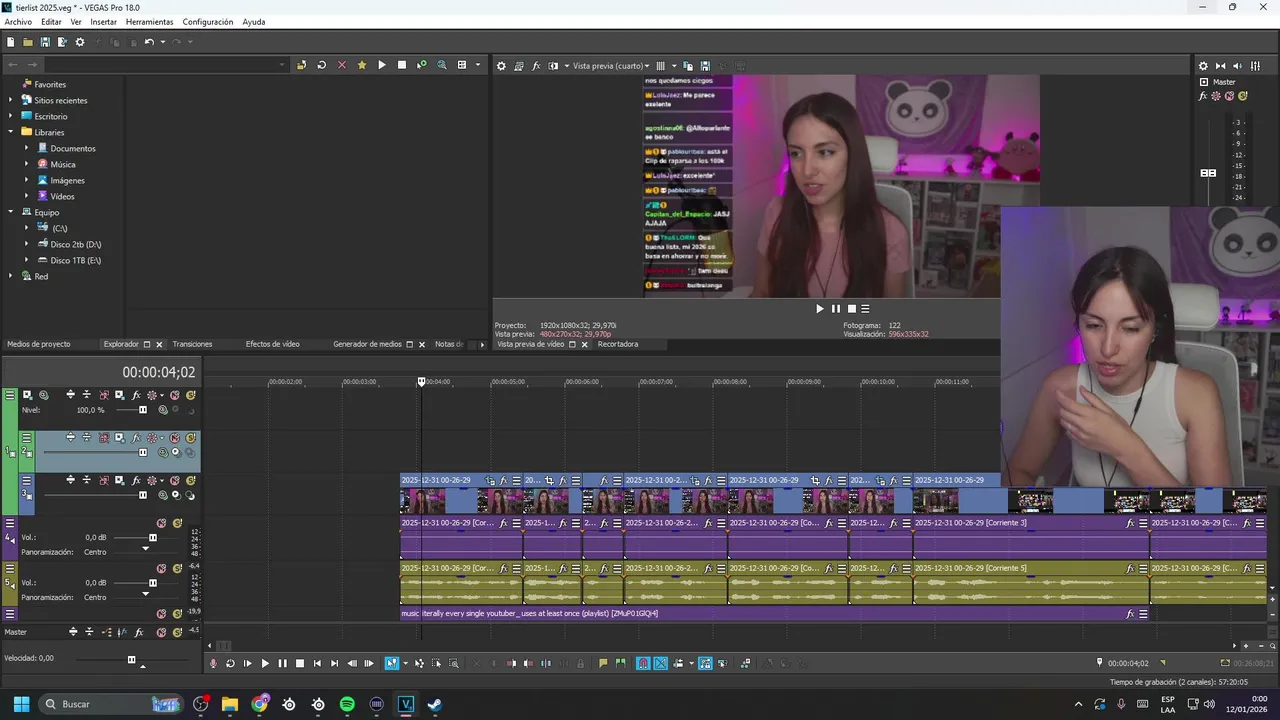Switch to Transiciones tab

click(192, 344)
